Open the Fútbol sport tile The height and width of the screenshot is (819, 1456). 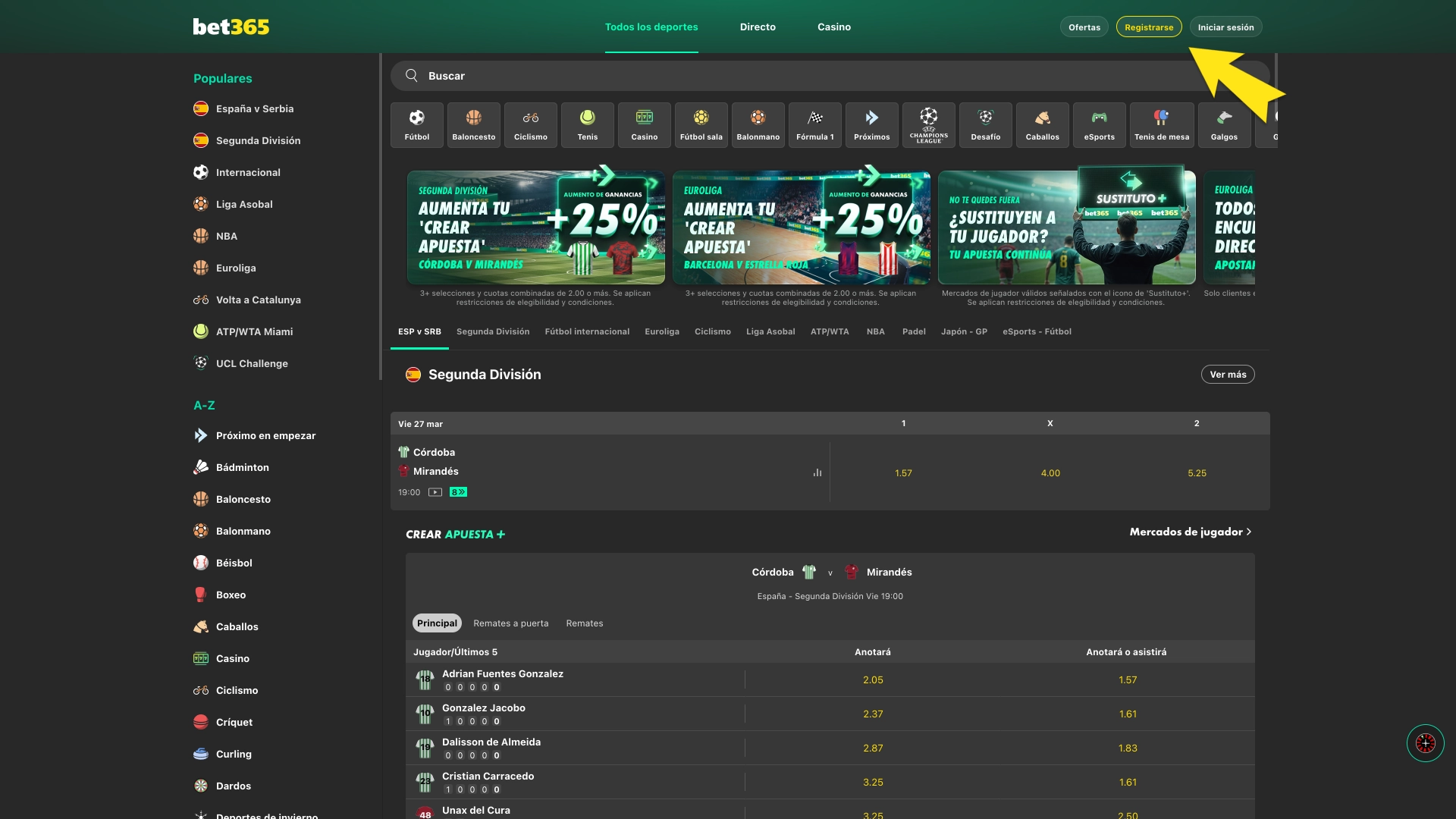[416, 125]
